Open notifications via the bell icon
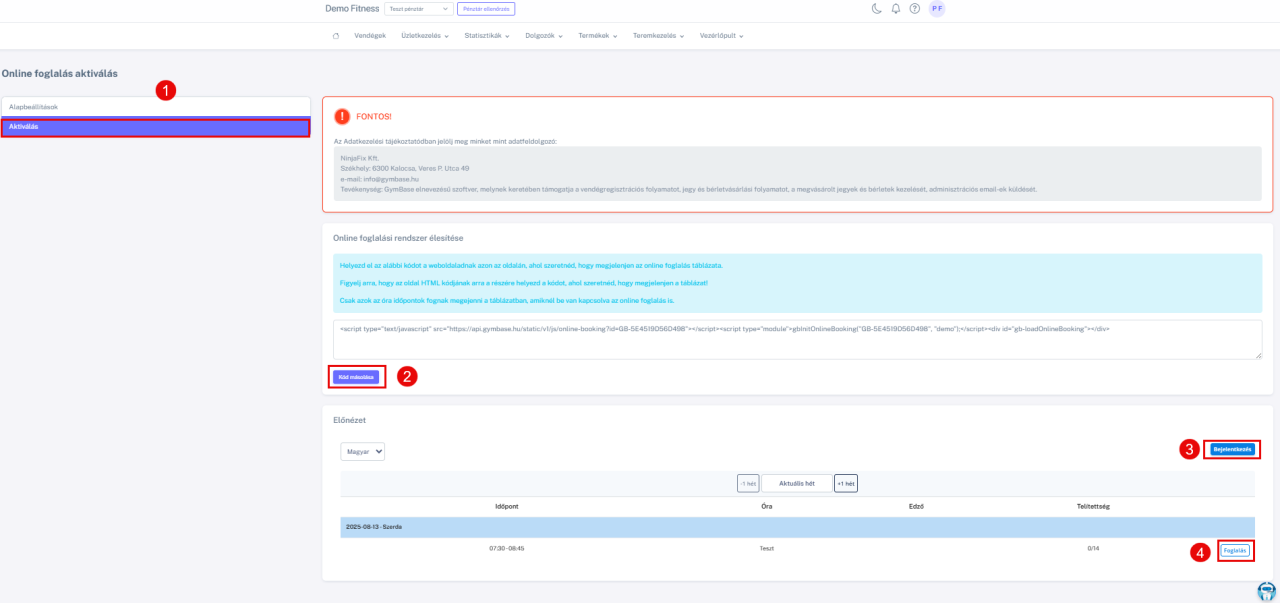1280x603 pixels. point(896,9)
